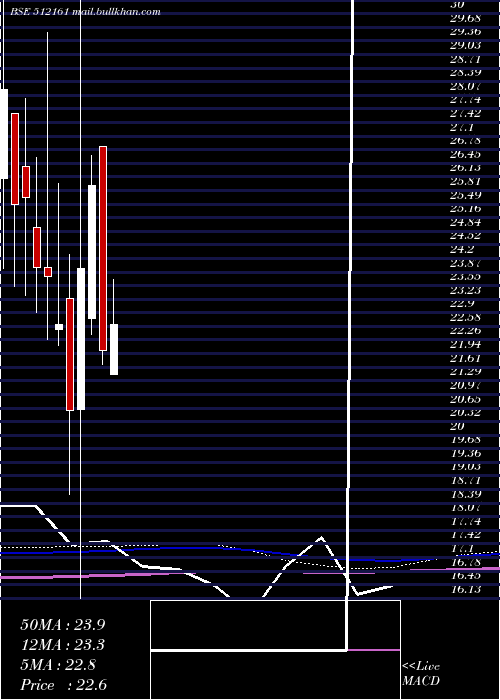Viewport: 500px width, 700px height.
Task: Select the 26.45 price axis label
Action: click(x=466, y=154)
